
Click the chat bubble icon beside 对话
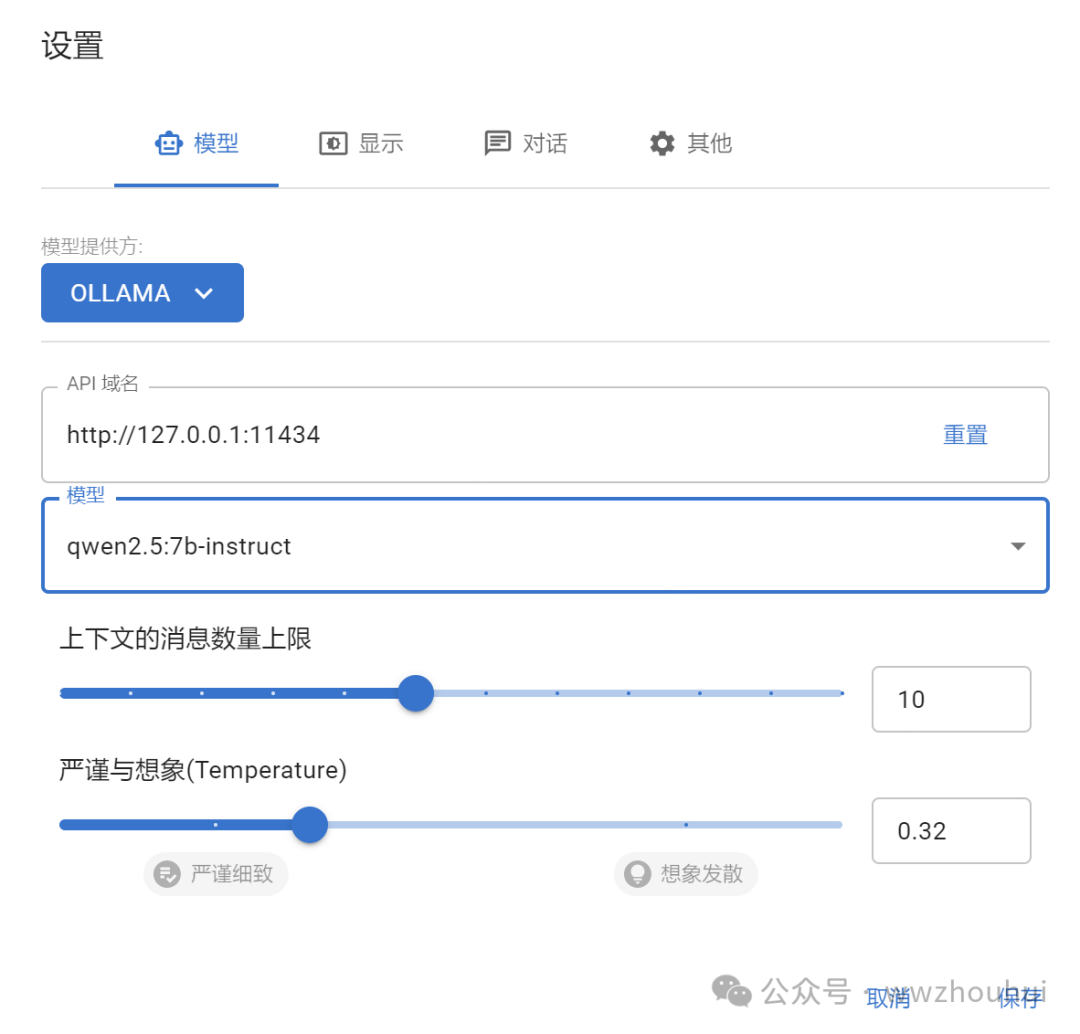[x=497, y=143]
